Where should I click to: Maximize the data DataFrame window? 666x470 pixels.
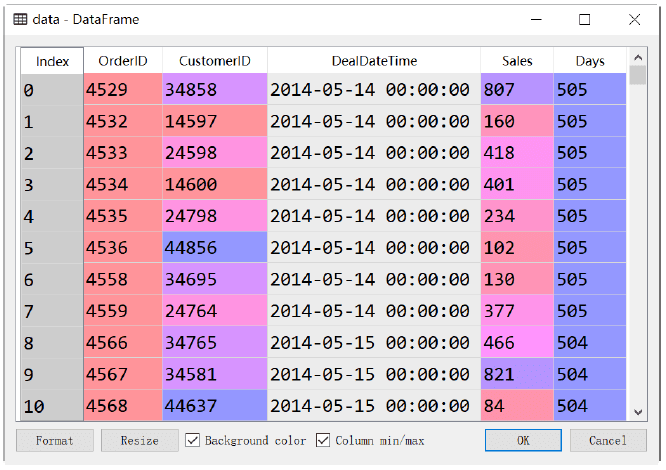point(584,20)
